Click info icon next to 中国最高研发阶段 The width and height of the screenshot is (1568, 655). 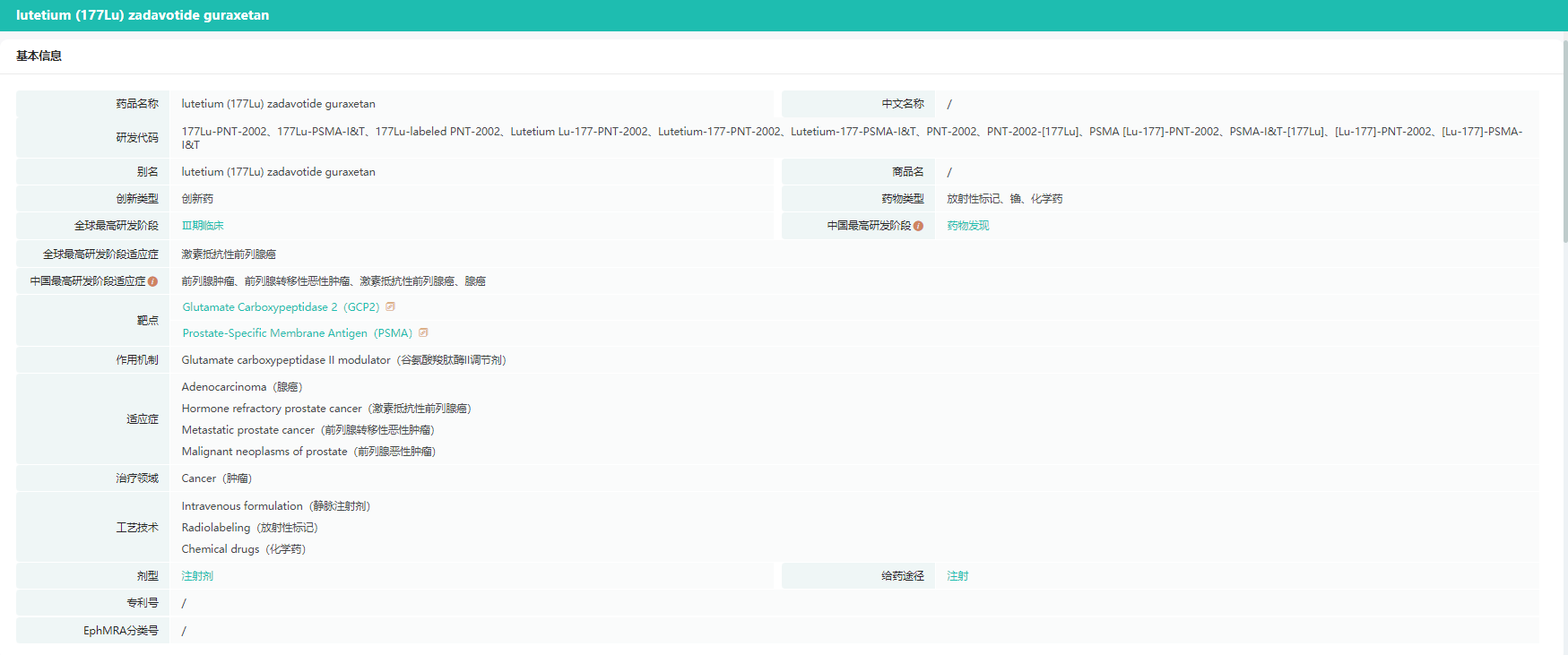tap(918, 226)
